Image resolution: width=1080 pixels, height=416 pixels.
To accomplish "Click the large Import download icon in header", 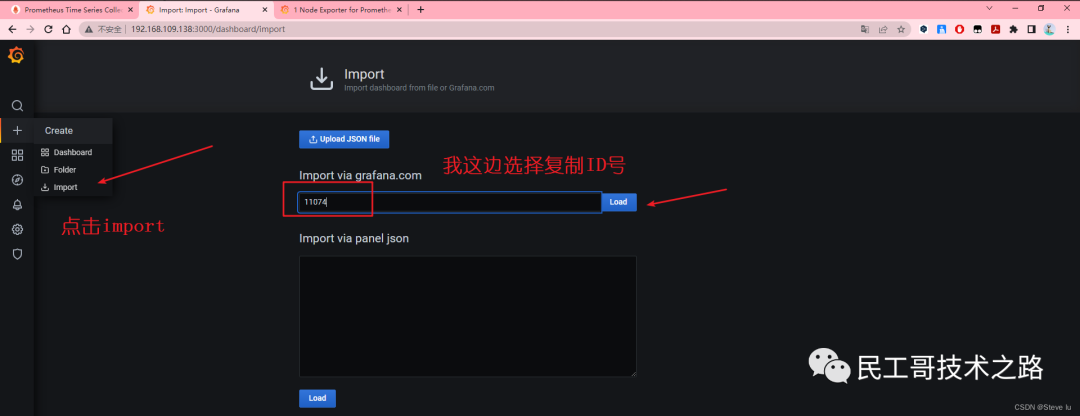I will (x=321, y=79).
